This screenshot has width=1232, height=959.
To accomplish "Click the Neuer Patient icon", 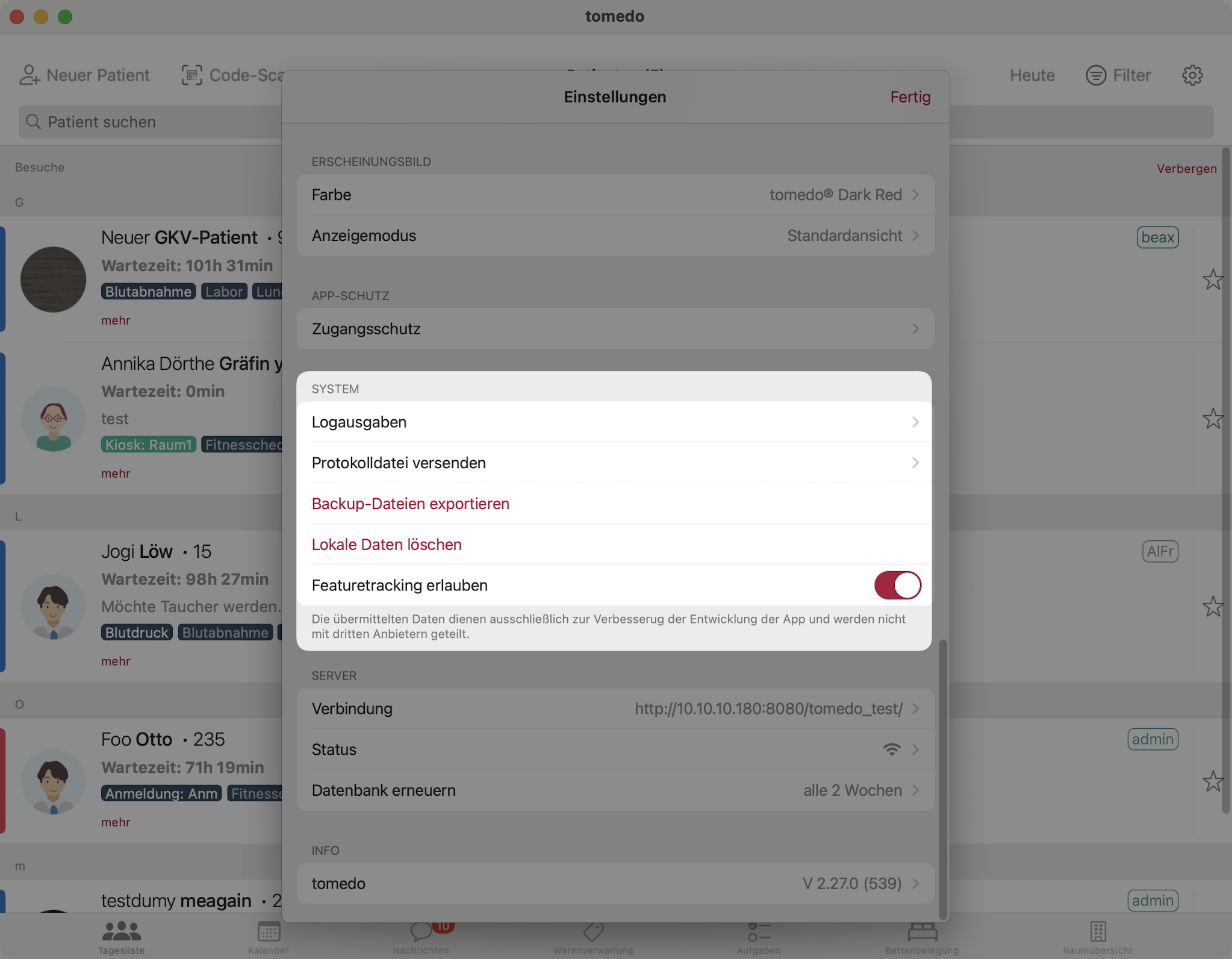I will point(30,75).
